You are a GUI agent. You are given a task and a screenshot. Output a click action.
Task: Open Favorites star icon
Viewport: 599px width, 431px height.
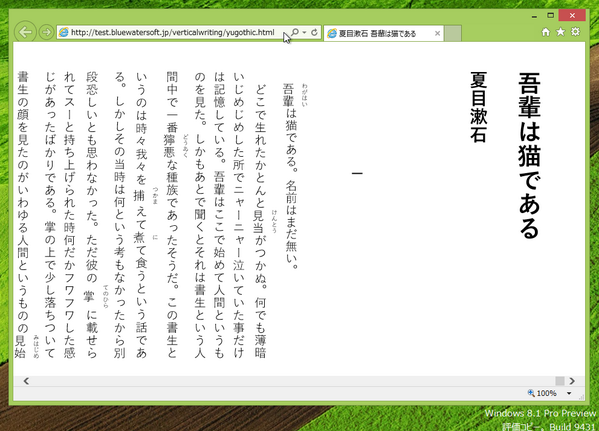click(x=560, y=32)
